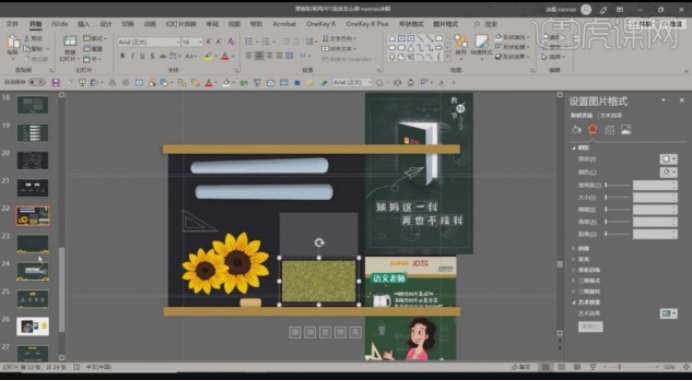Image resolution: width=692 pixels, height=381 pixels.
Task: Open the Shape Outline dropdown
Action: pos(512,47)
